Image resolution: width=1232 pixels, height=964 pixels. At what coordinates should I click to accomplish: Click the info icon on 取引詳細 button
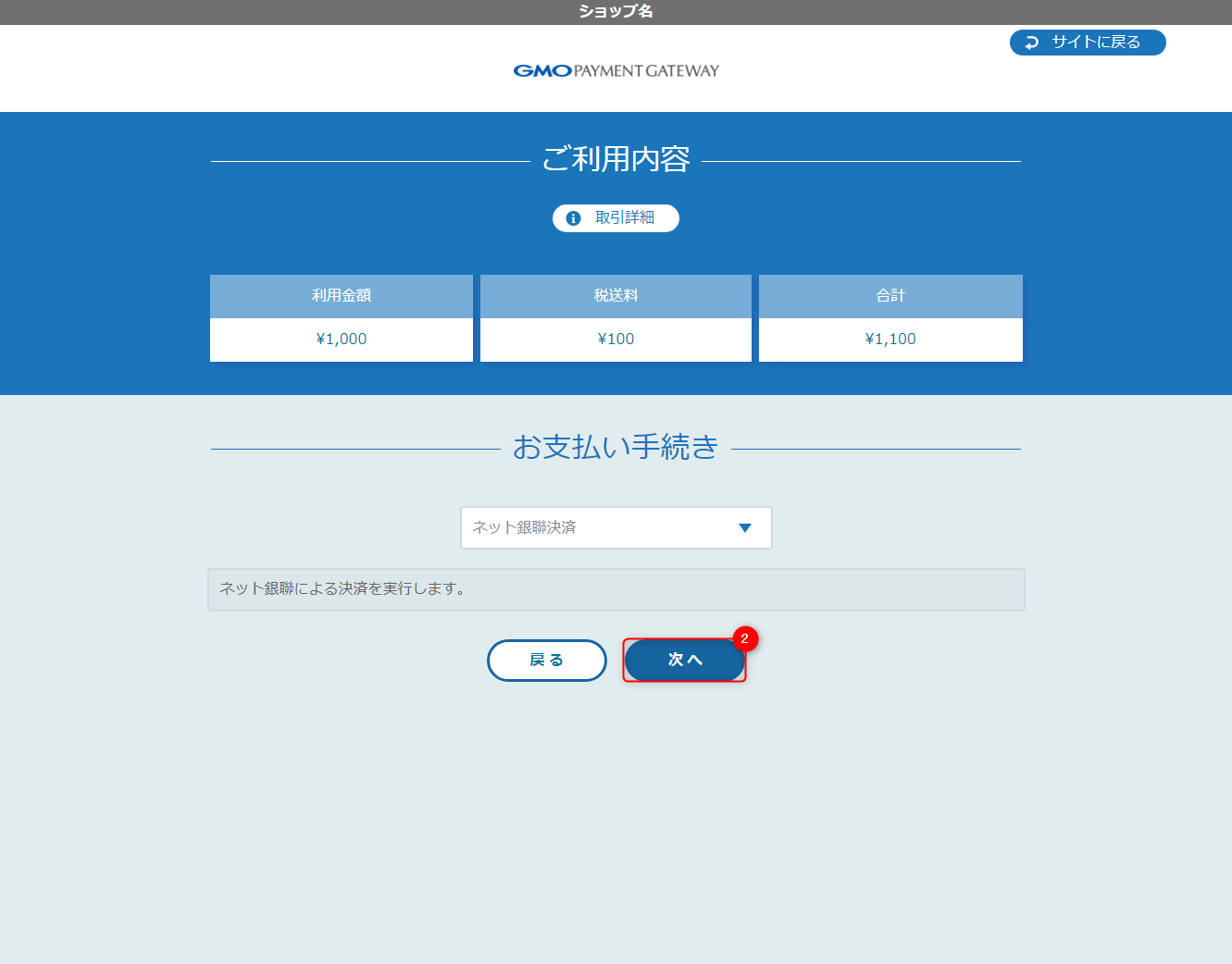tap(573, 217)
